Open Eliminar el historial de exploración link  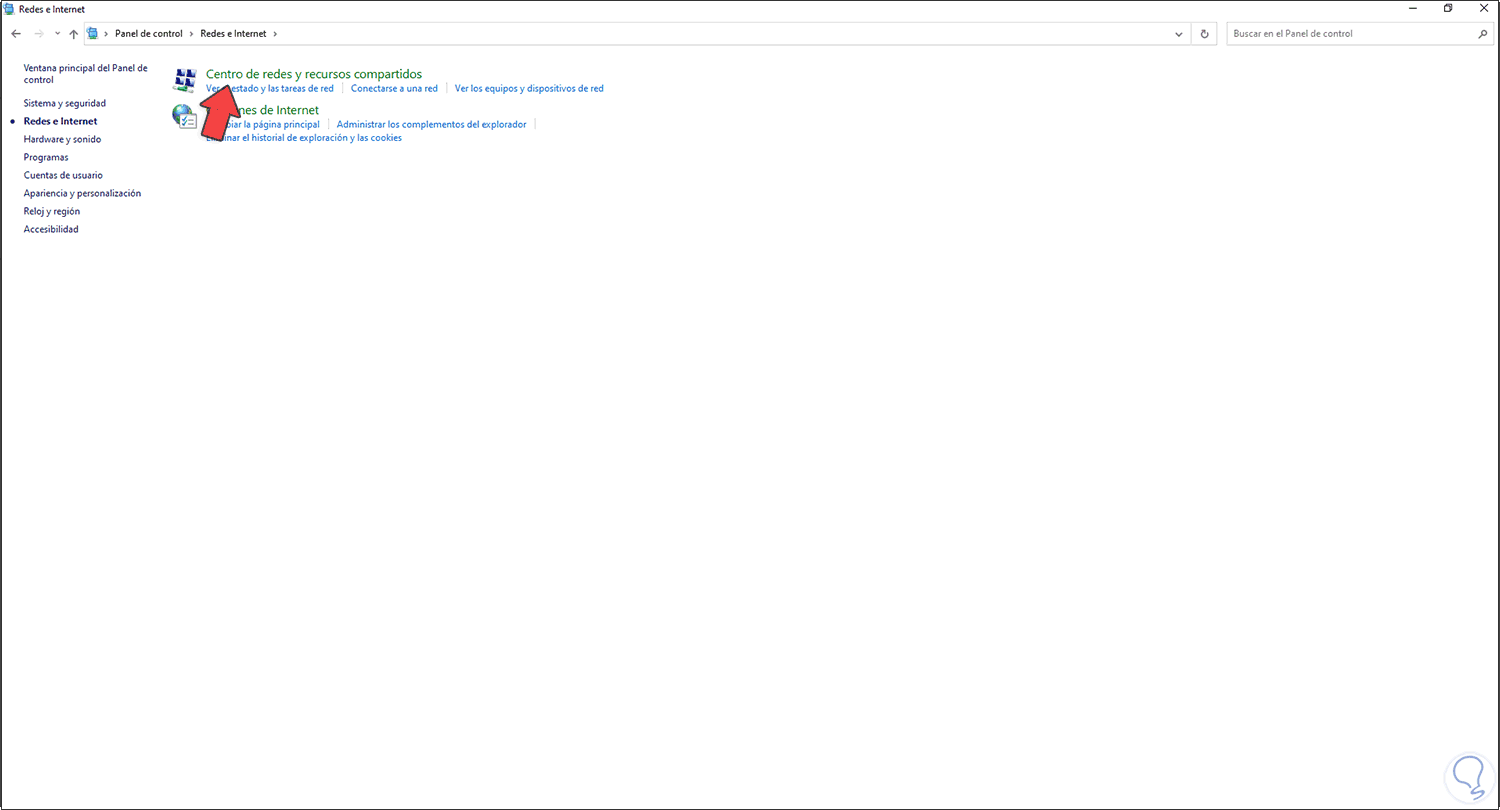pyautogui.click(x=304, y=138)
